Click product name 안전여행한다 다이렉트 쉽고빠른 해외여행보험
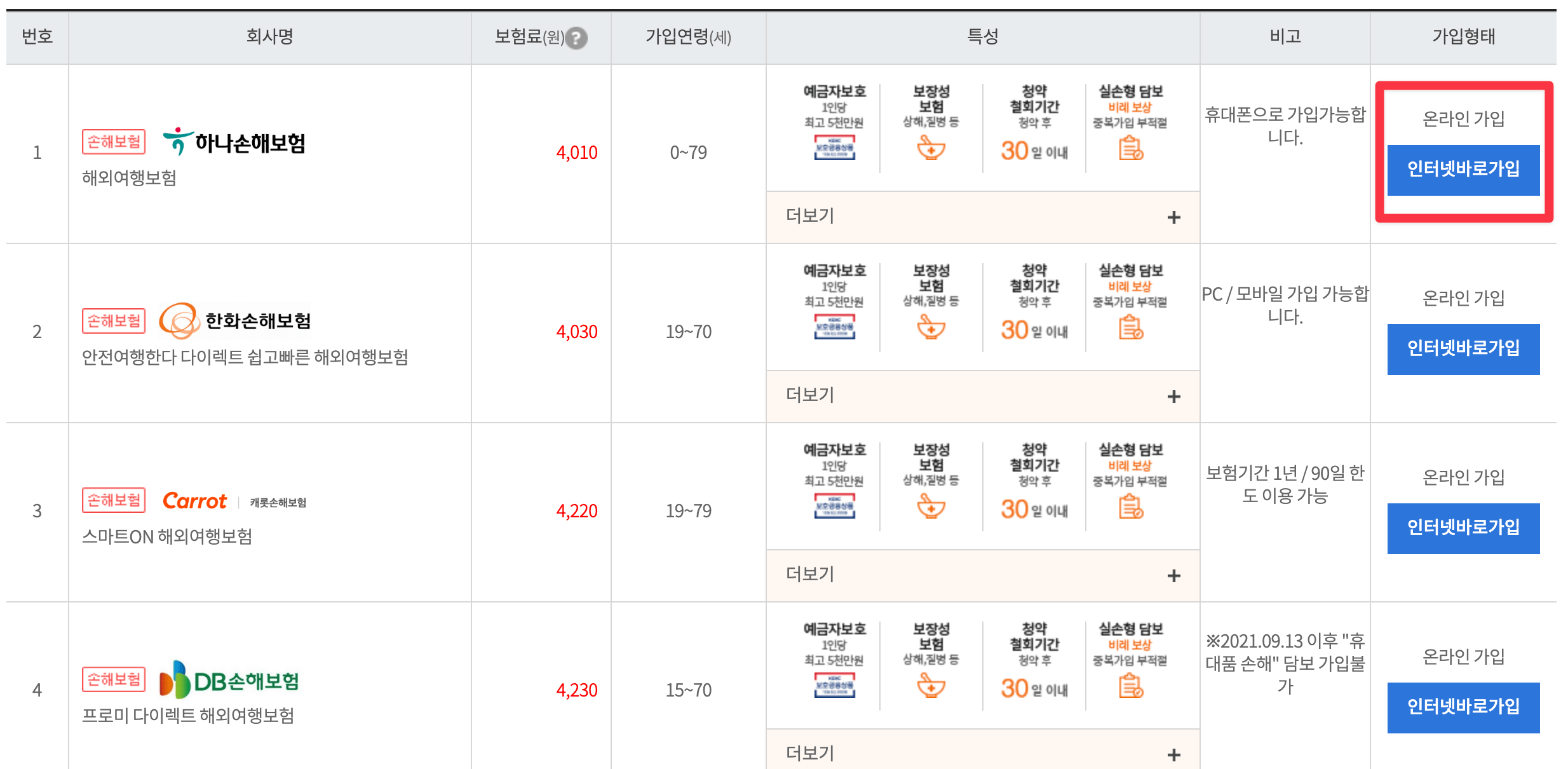Image resolution: width=1568 pixels, height=769 pixels. (x=245, y=357)
